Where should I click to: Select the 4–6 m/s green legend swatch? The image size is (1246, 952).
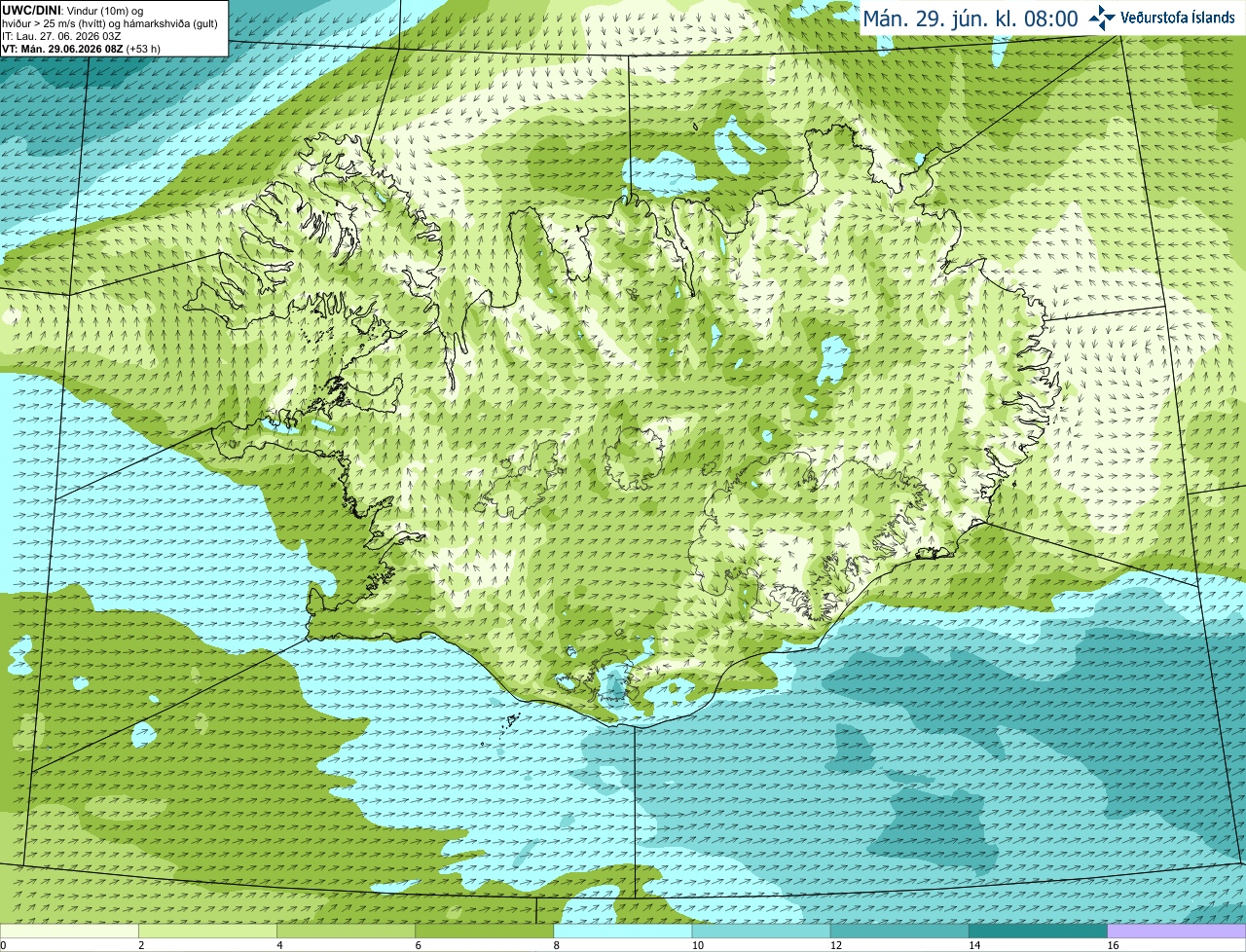tap(346, 931)
